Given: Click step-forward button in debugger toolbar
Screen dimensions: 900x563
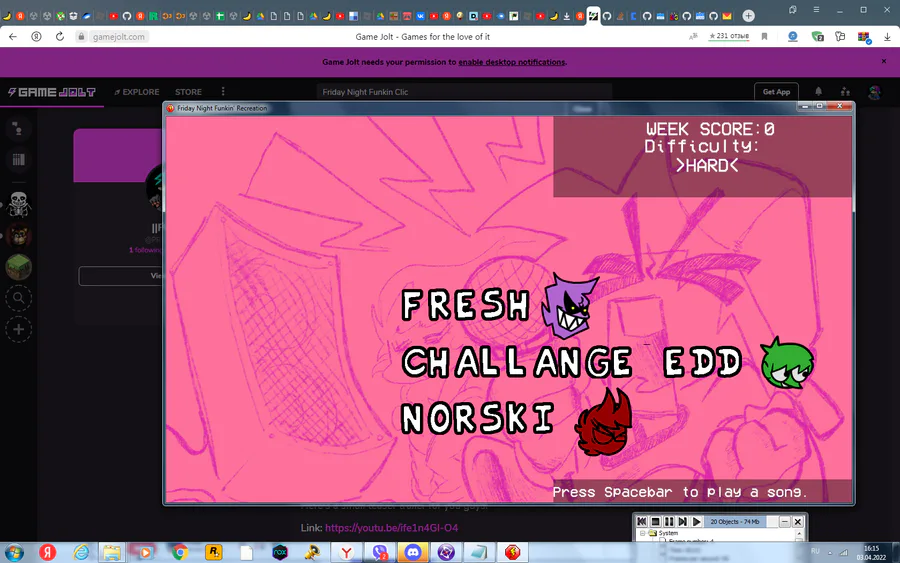Looking at the screenshot, I should click(x=683, y=521).
